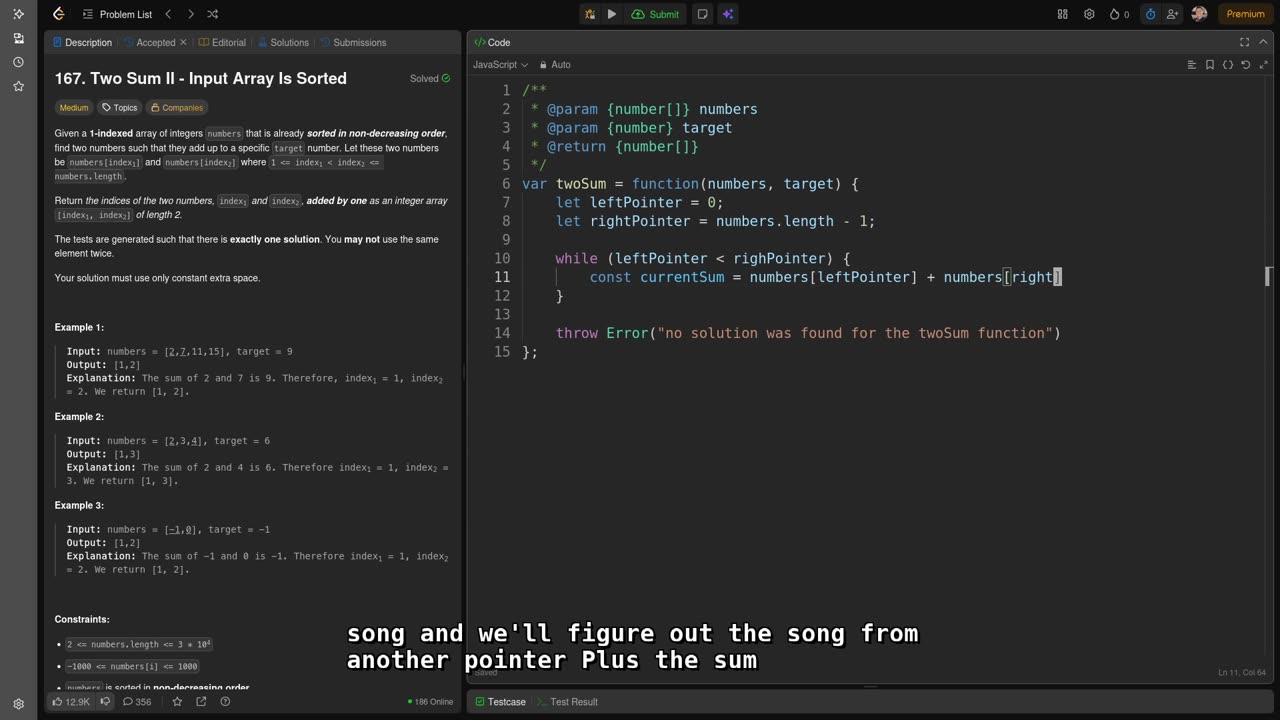Collapse the Code panel with chevron
Image resolution: width=1280 pixels, height=720 pixels.
click(1265, 42)
